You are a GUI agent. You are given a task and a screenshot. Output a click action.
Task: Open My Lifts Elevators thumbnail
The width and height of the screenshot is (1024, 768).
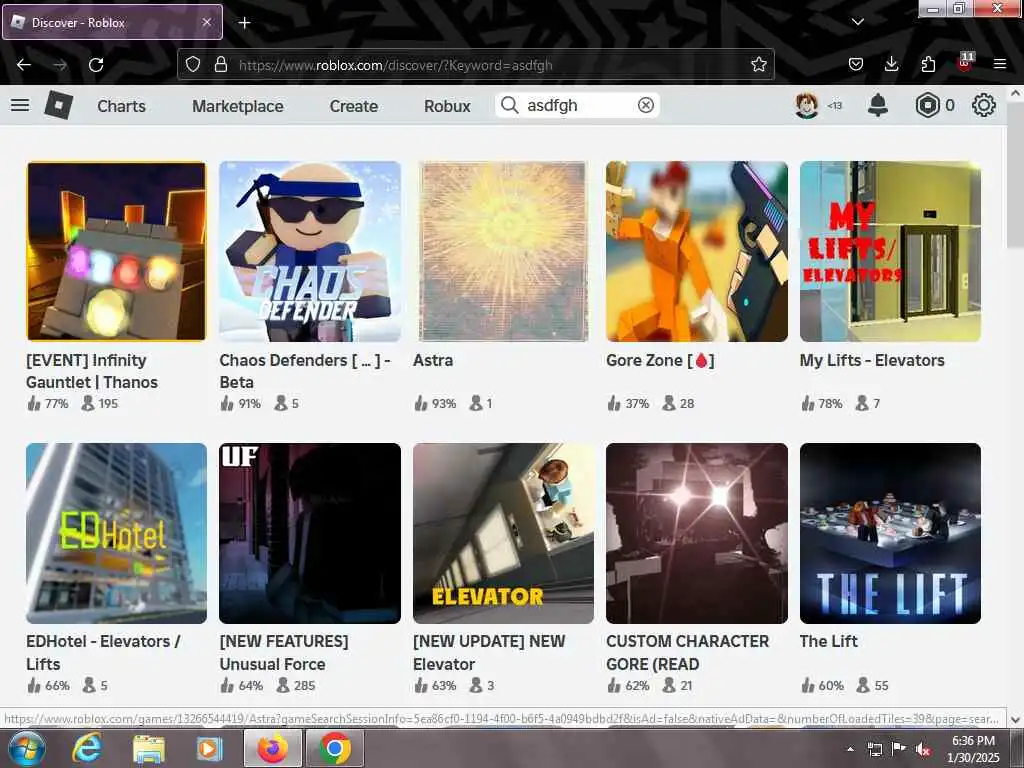[x=890, y=251]
